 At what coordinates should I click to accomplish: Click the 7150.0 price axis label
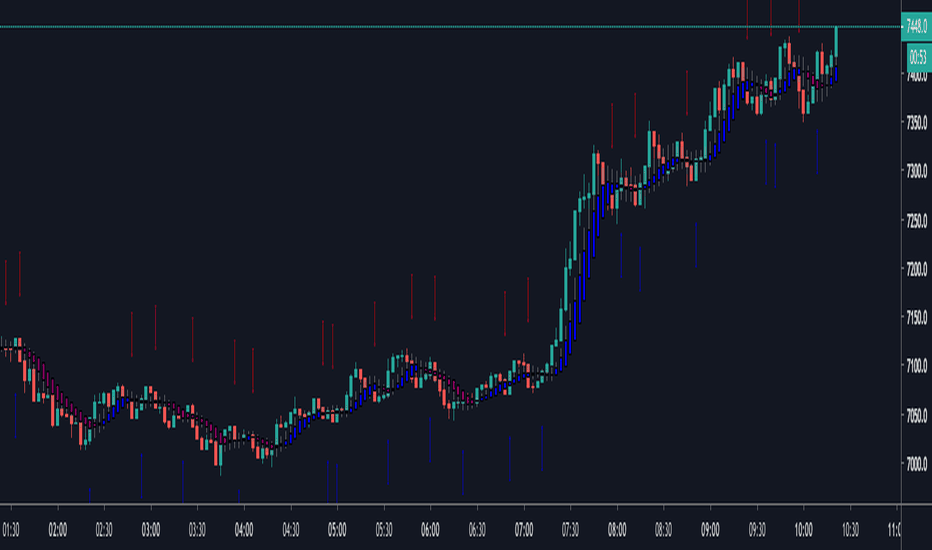(x=917, y=317)
